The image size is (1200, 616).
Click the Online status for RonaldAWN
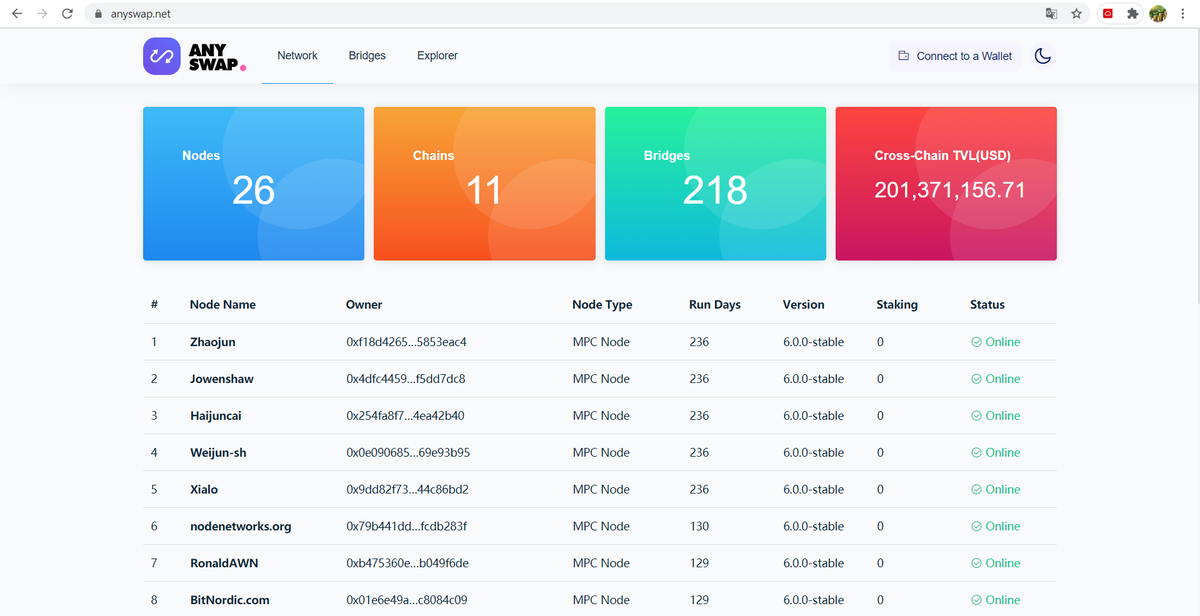pyautogui.click(x=996, y=564)
